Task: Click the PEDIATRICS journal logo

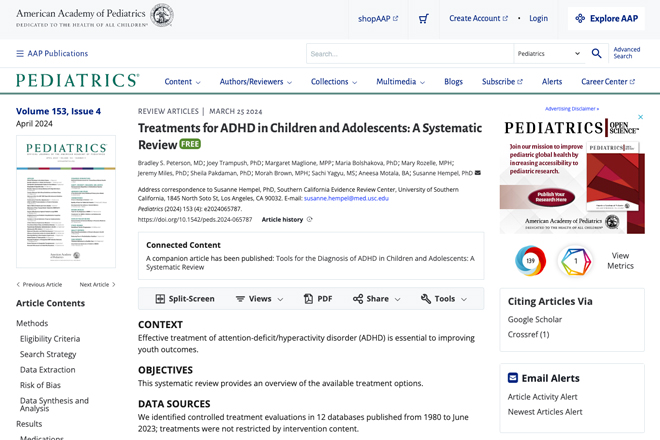Action: 77,80
